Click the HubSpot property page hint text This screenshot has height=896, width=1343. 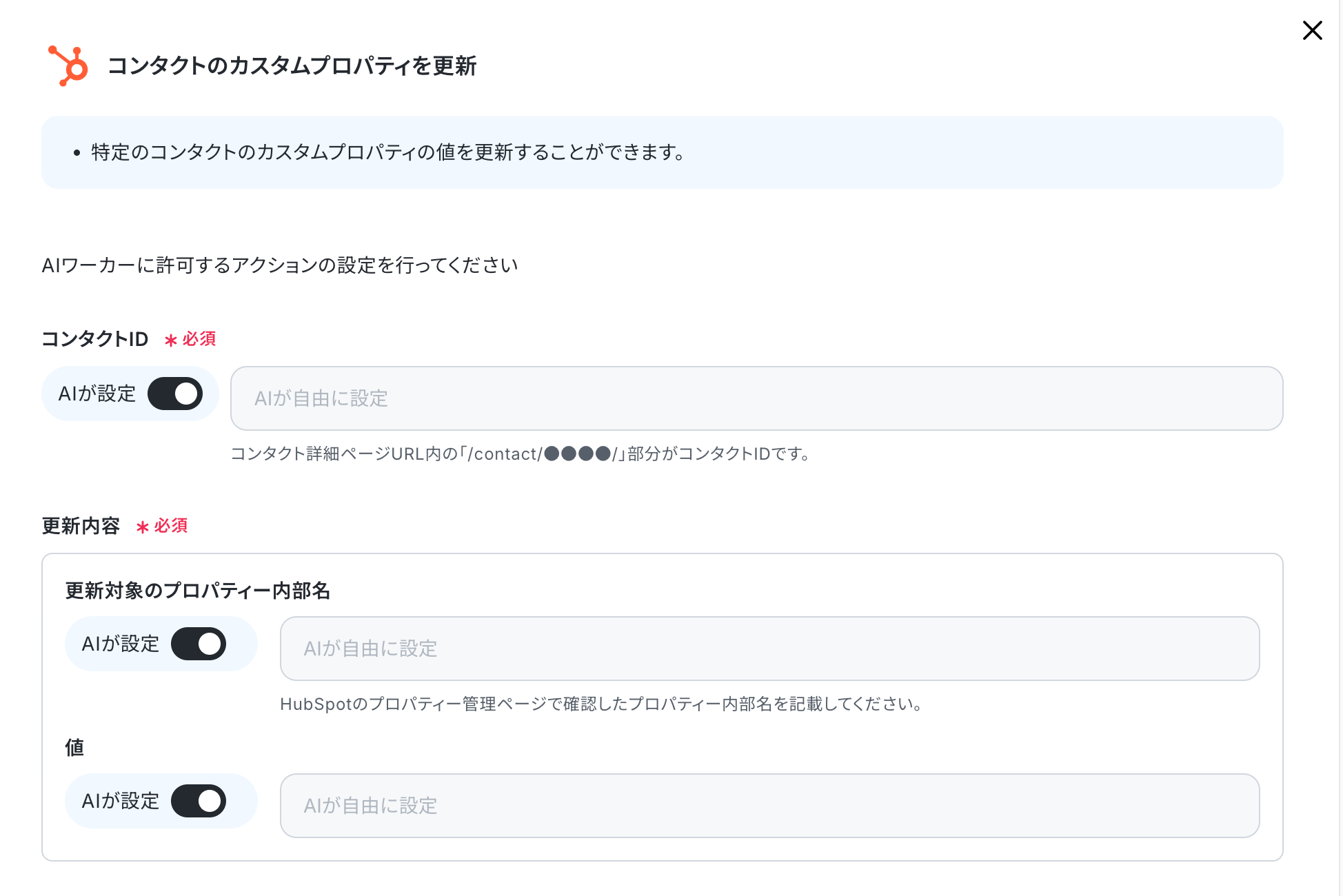point(602,704)
